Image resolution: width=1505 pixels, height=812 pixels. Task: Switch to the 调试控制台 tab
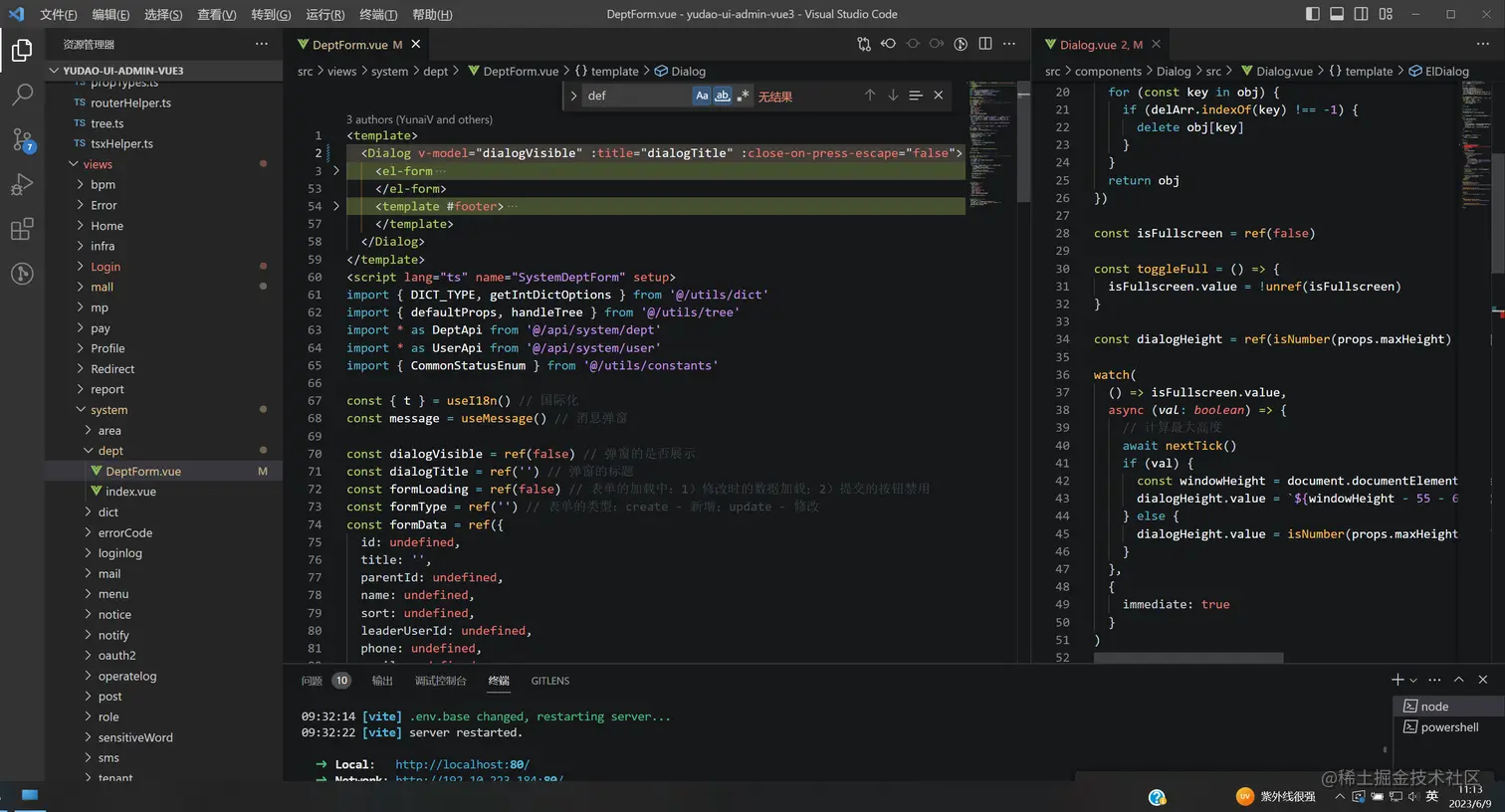click(x=440, y=681)
